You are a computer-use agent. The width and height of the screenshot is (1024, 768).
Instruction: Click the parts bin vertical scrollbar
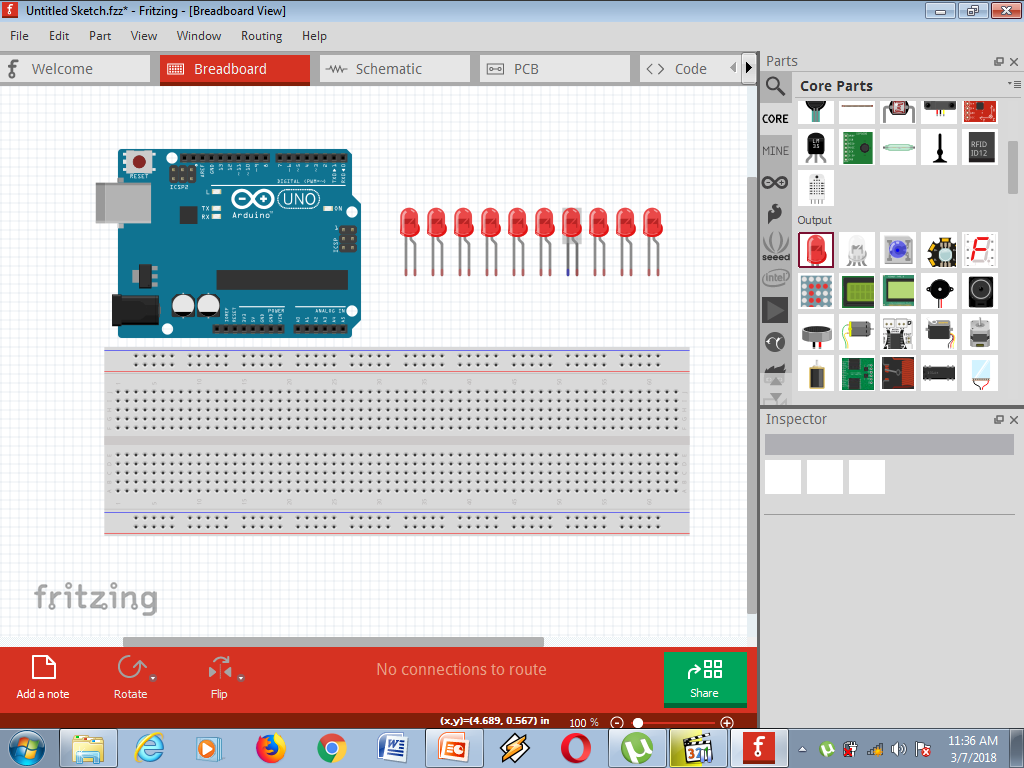1013,167
